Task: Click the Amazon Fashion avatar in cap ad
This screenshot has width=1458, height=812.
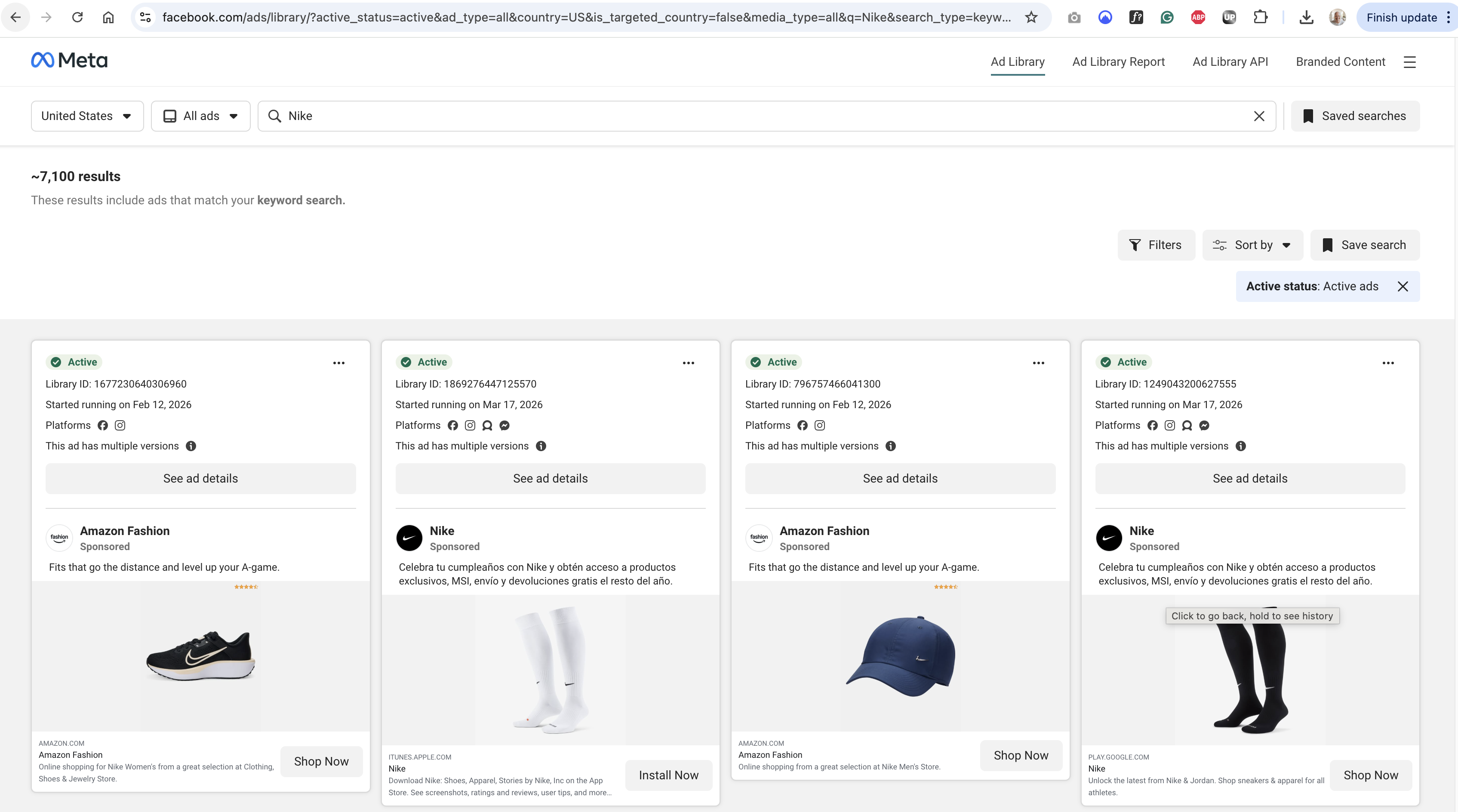Action: tap(759, 538)
